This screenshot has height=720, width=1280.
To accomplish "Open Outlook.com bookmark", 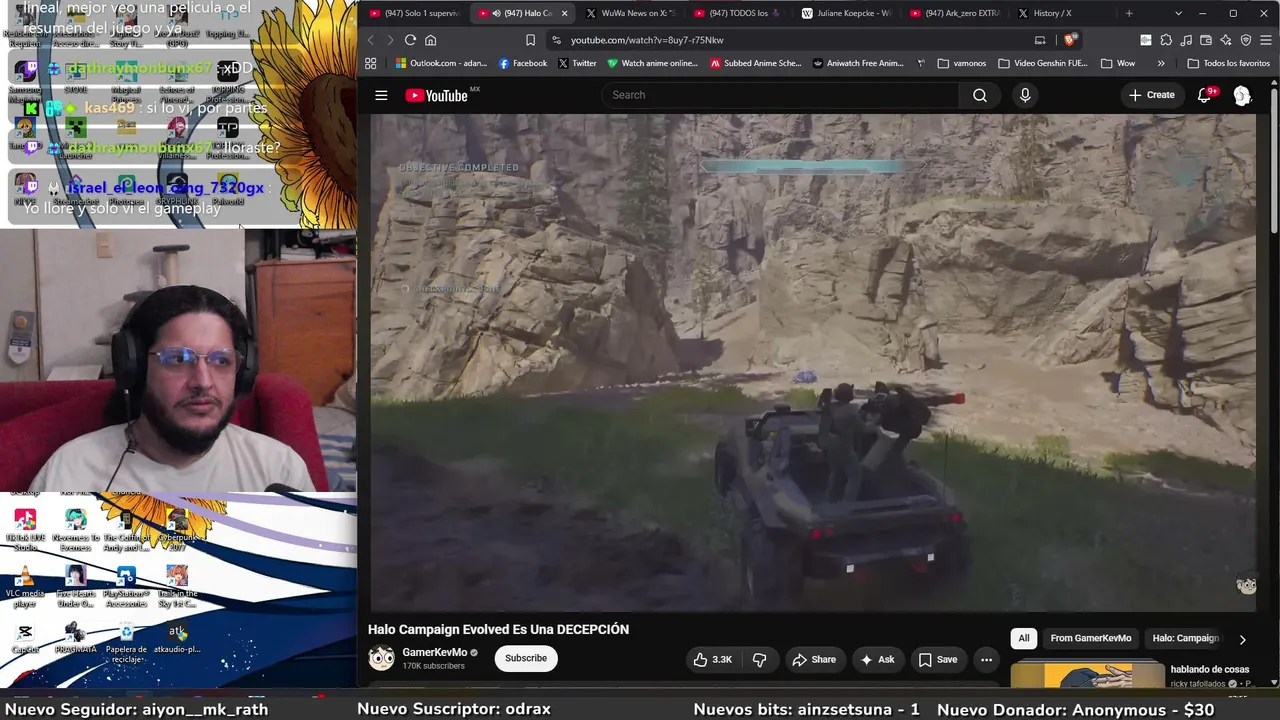I will (x=440, y=63).
